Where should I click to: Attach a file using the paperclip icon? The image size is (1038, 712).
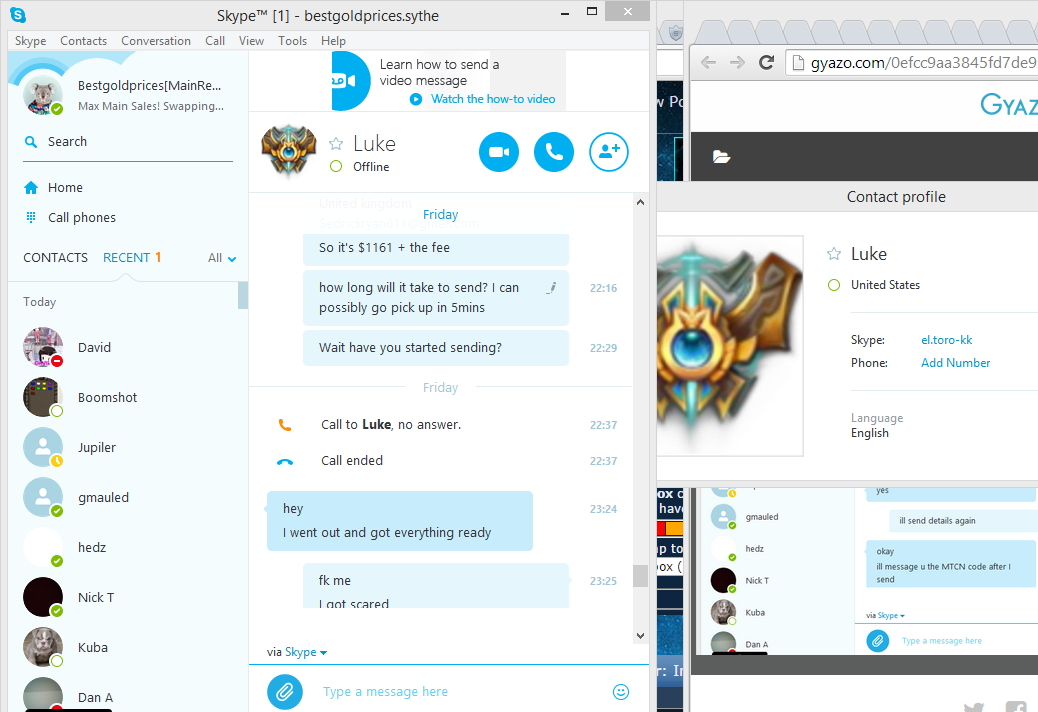point(285,691)
